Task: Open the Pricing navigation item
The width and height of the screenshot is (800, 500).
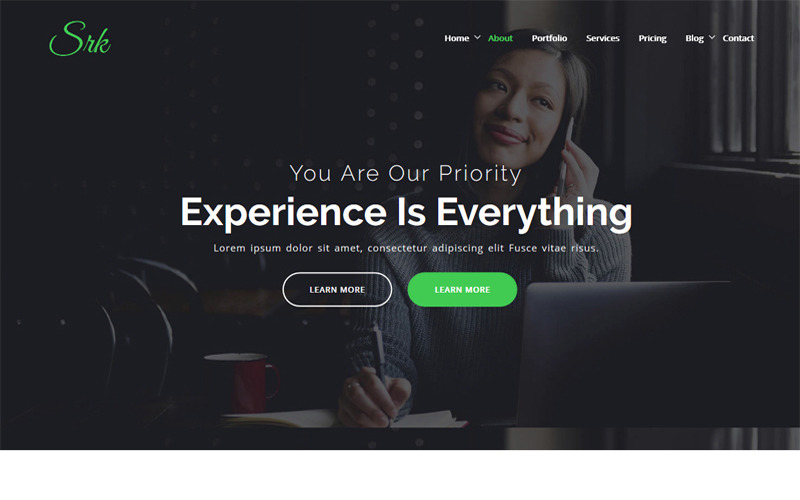Action: tap(652, 39)
